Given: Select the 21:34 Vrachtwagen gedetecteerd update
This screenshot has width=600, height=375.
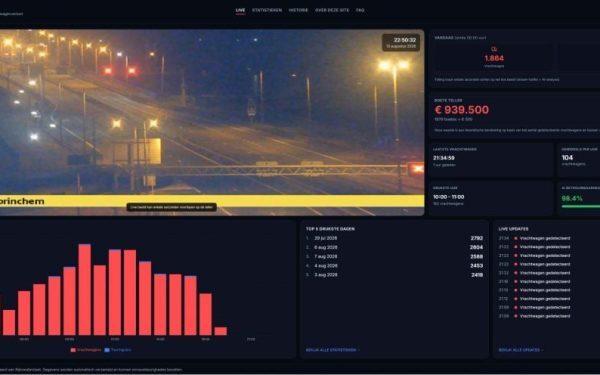Looking at the screenshot, I should [x=535, y=238].
